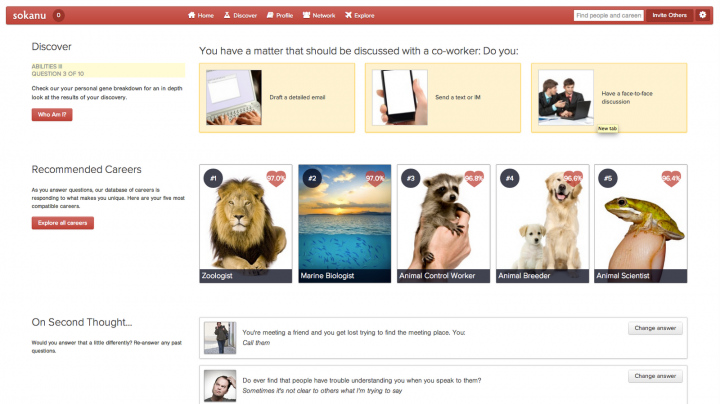
Task: Open the Profile page
Action: point(280,16)
